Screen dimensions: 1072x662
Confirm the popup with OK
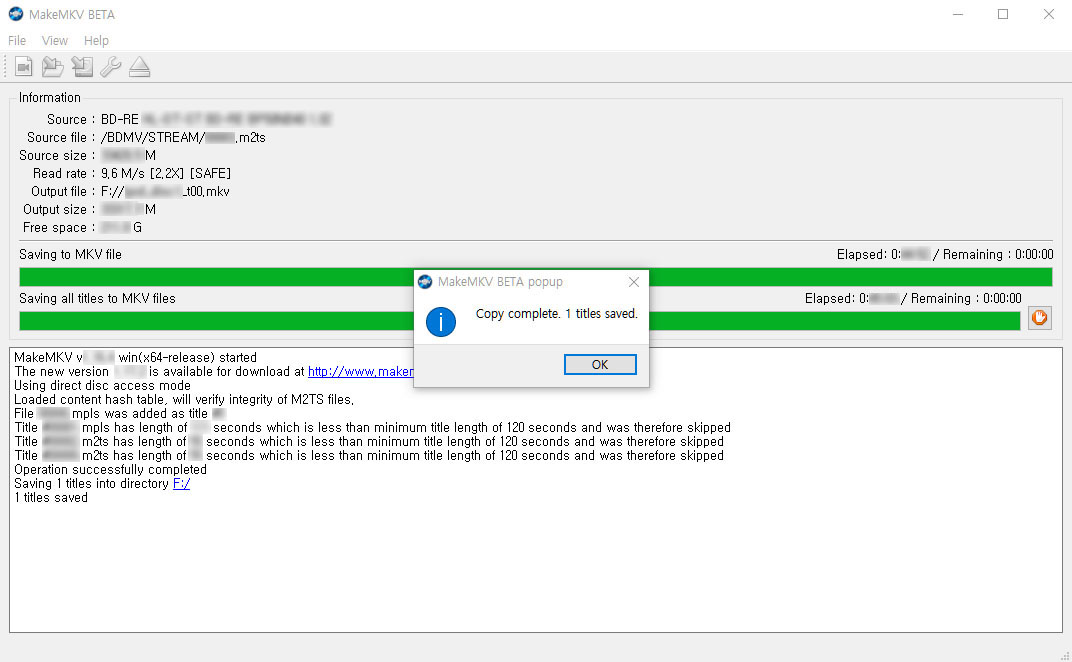600,365
